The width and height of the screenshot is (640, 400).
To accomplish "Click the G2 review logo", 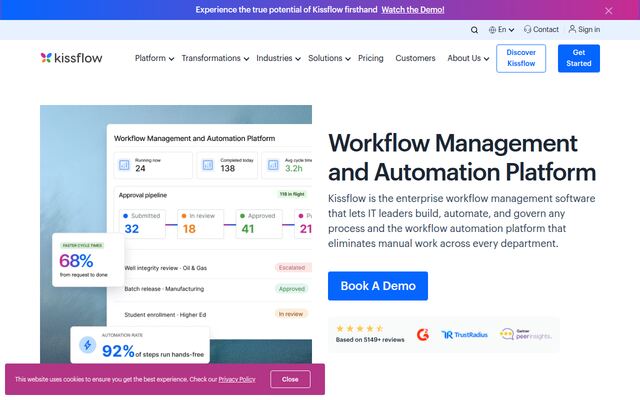I will click(422, 335).
